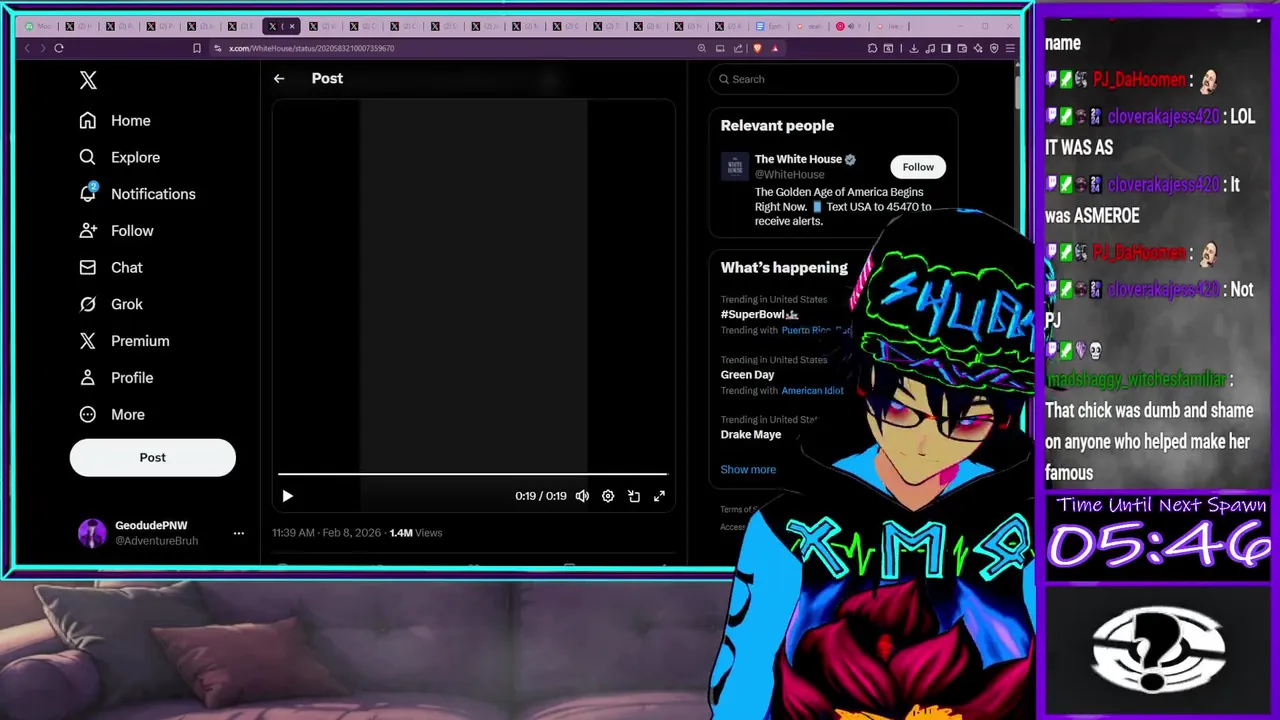
Task: Click the browser music note icon
Action: click(x=930, y=48)
